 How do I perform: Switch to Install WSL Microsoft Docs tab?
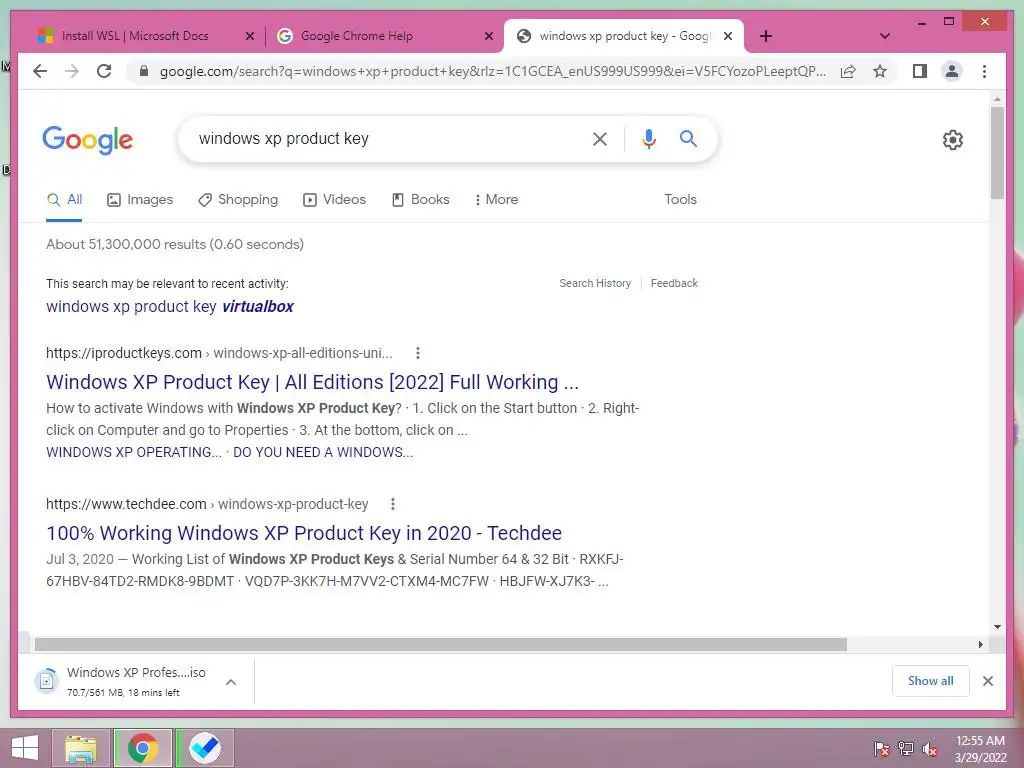(137, 36)
